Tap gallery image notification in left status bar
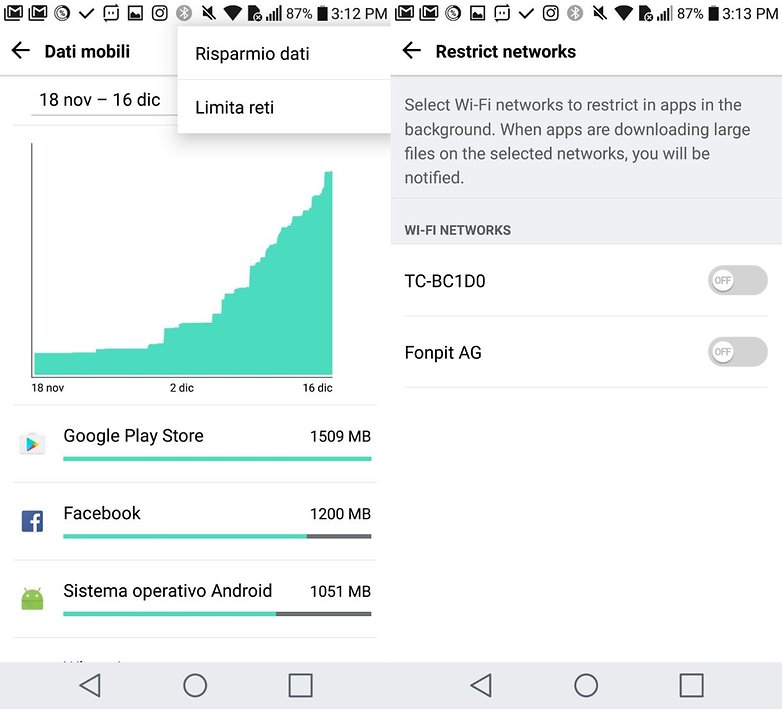The width and height of the screenshot is (782, 709). point(135,13)
